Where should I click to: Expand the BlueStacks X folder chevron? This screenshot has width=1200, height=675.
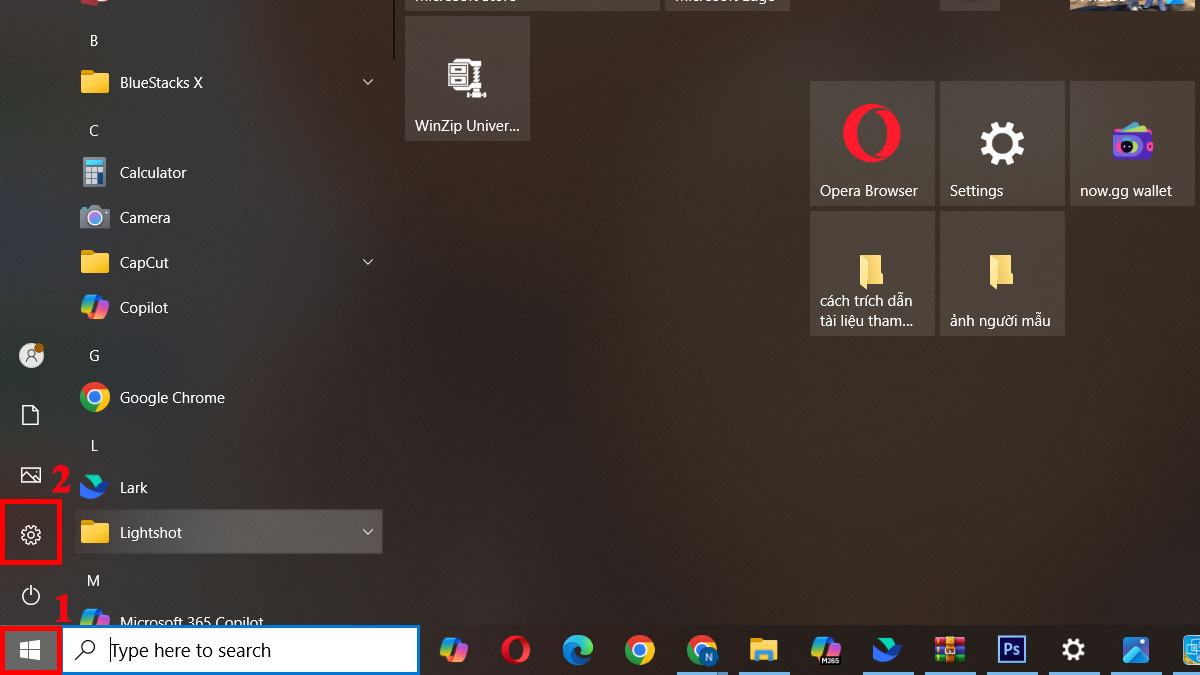click(x=368, y=82)
